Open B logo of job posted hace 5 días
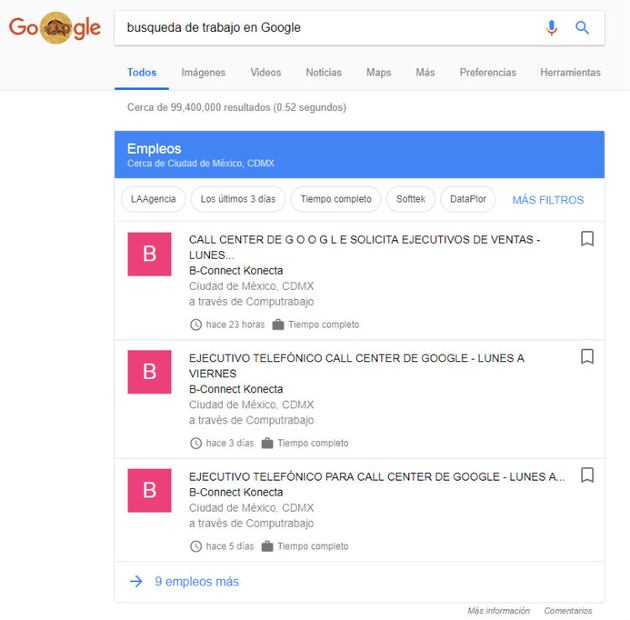Image resolution: width=630 pixels, height=620 pixels. (x=149, y=490)
